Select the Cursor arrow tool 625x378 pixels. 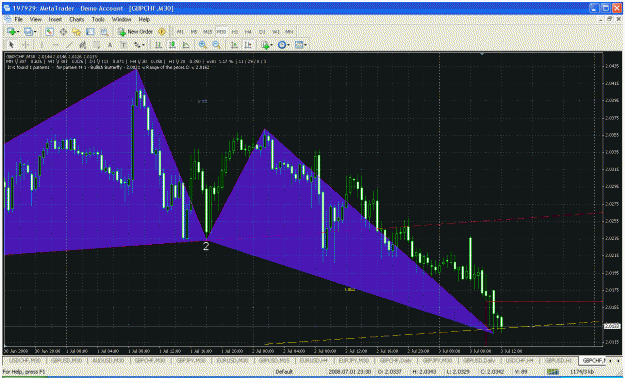11,45
